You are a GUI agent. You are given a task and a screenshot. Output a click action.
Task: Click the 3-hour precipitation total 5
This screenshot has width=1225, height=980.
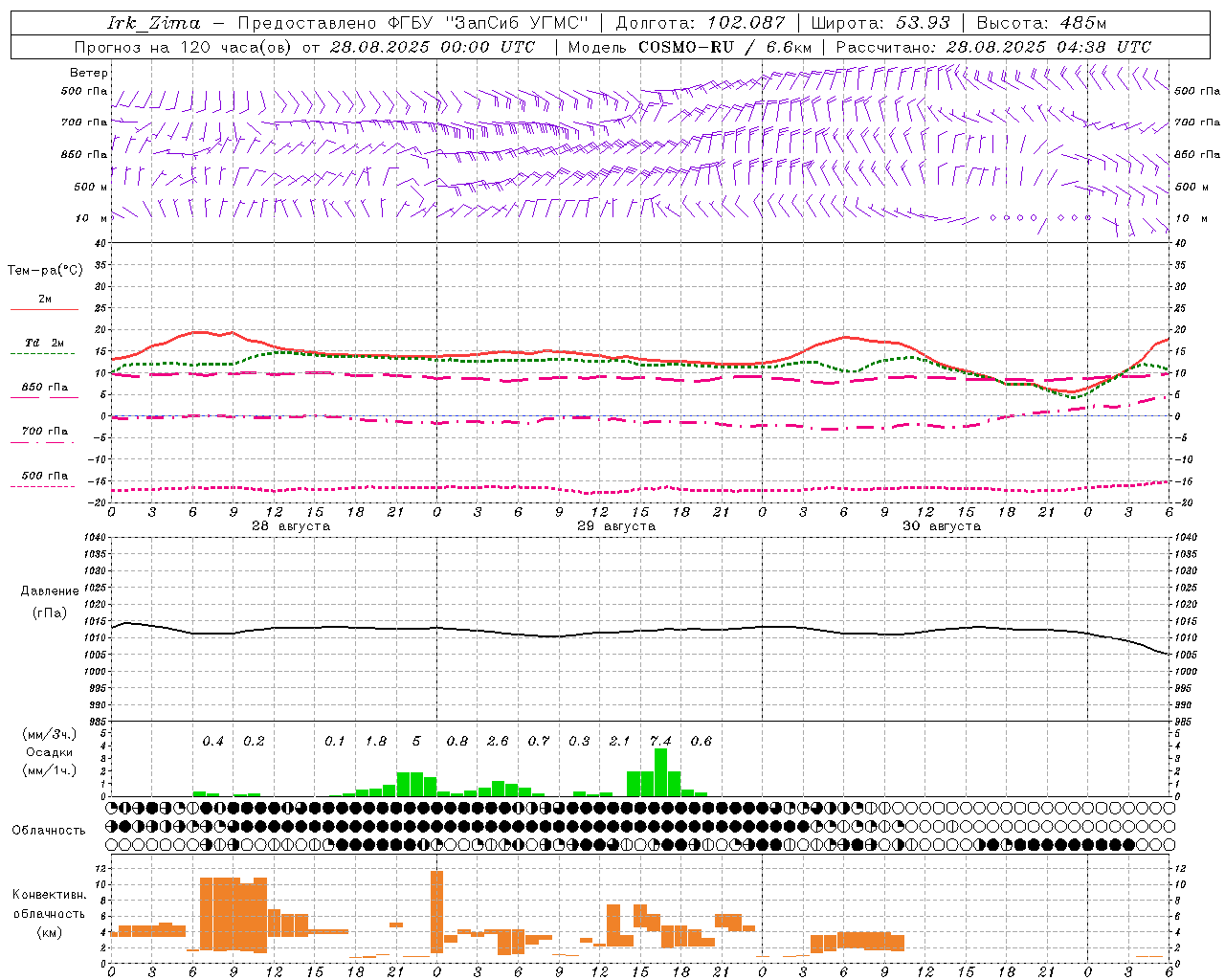pyautogui.click(x=416, y=741)
